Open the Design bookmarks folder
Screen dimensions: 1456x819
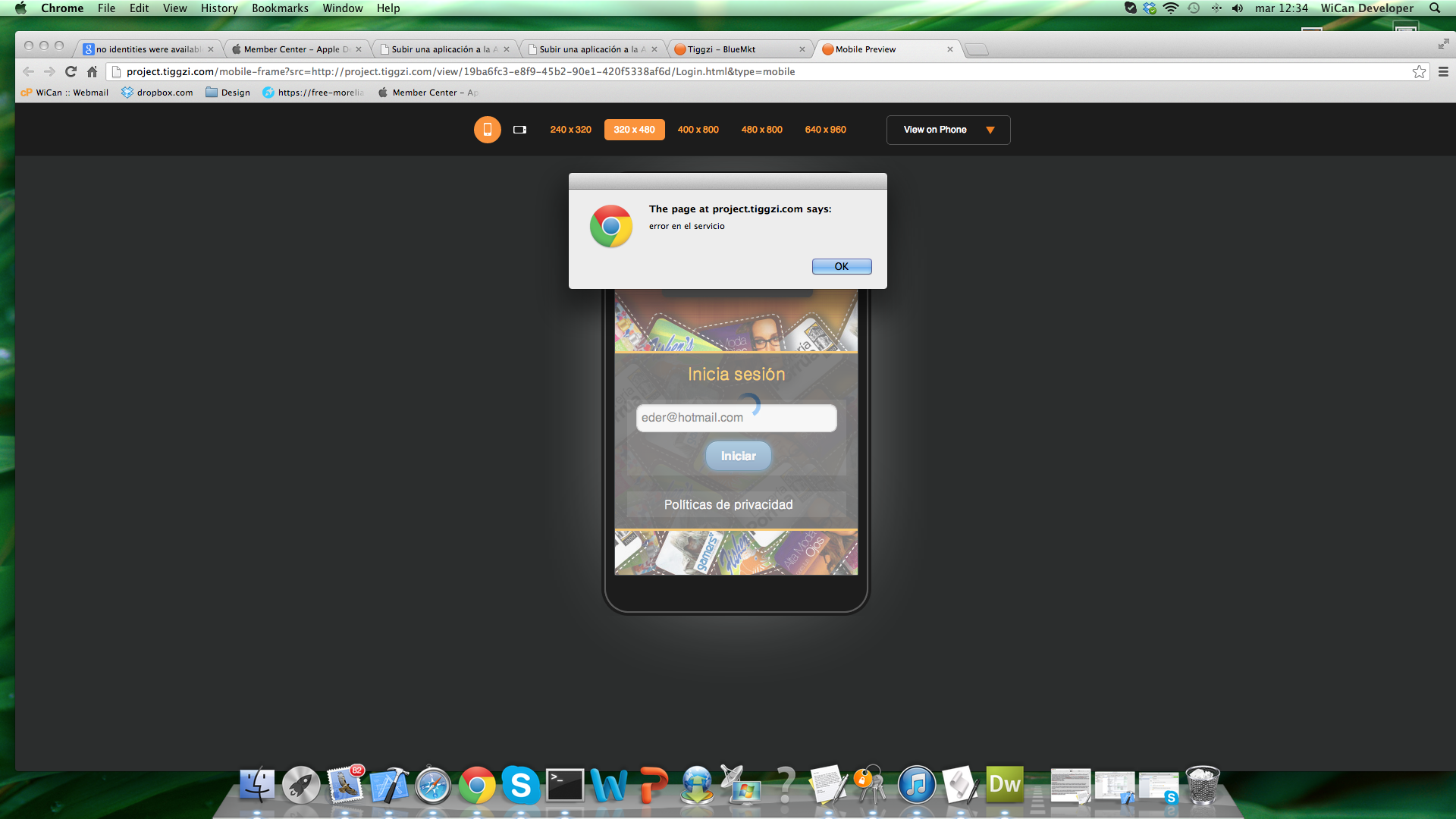click(227, 93)
